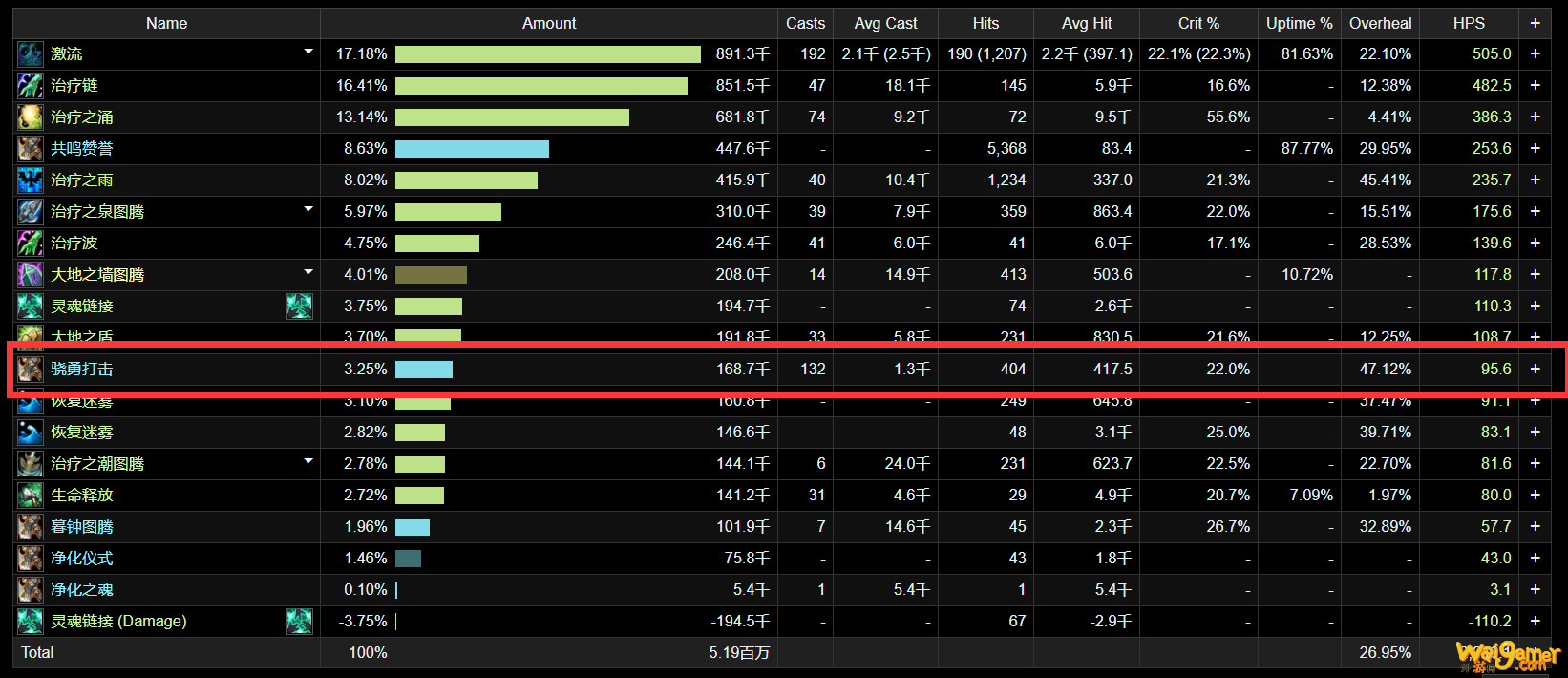Expand the 激流 dropdown arrow

(308, 52)
